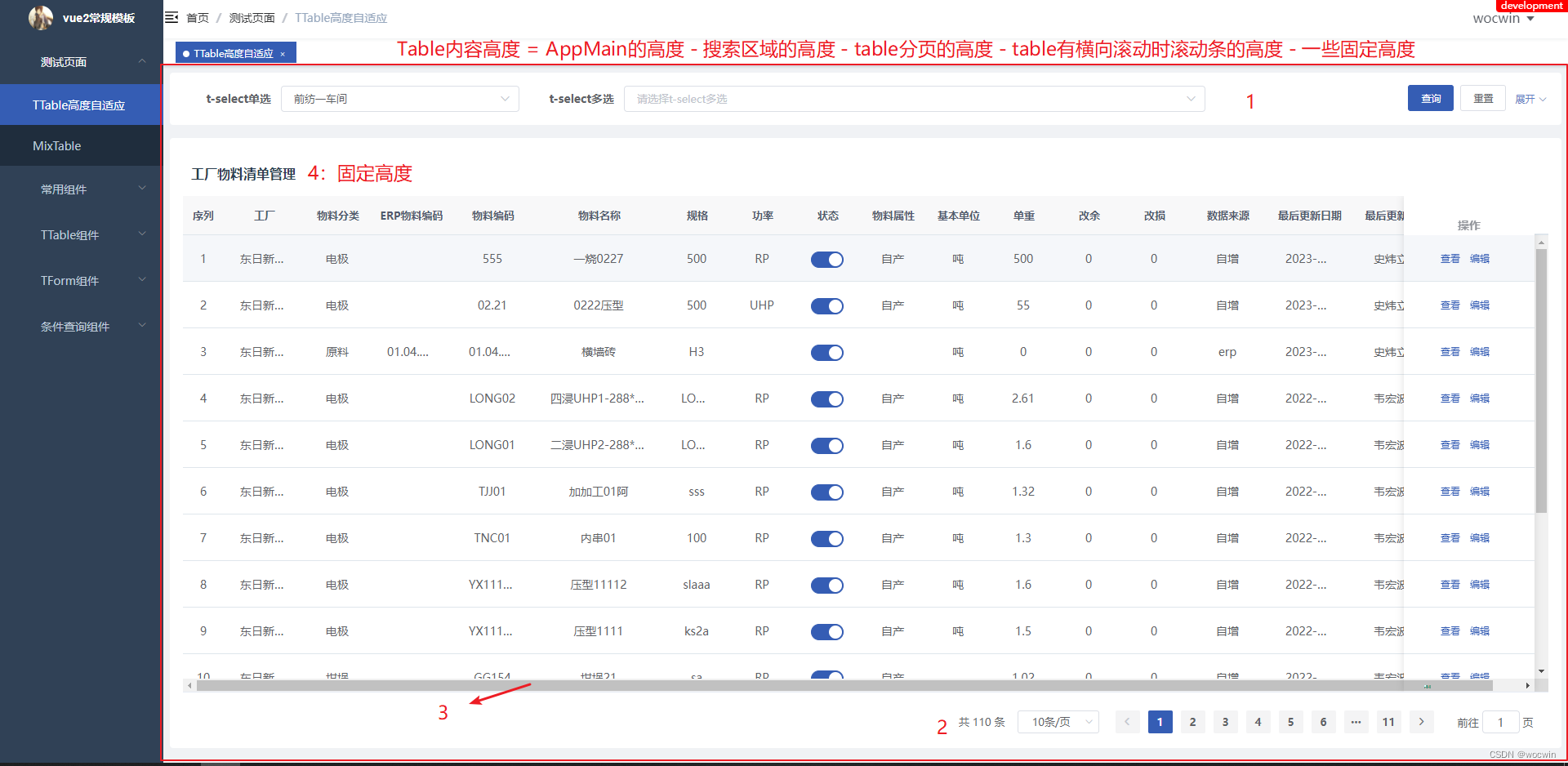
Task: Click the user avatar logo
Action: click(x=40, y=17)
